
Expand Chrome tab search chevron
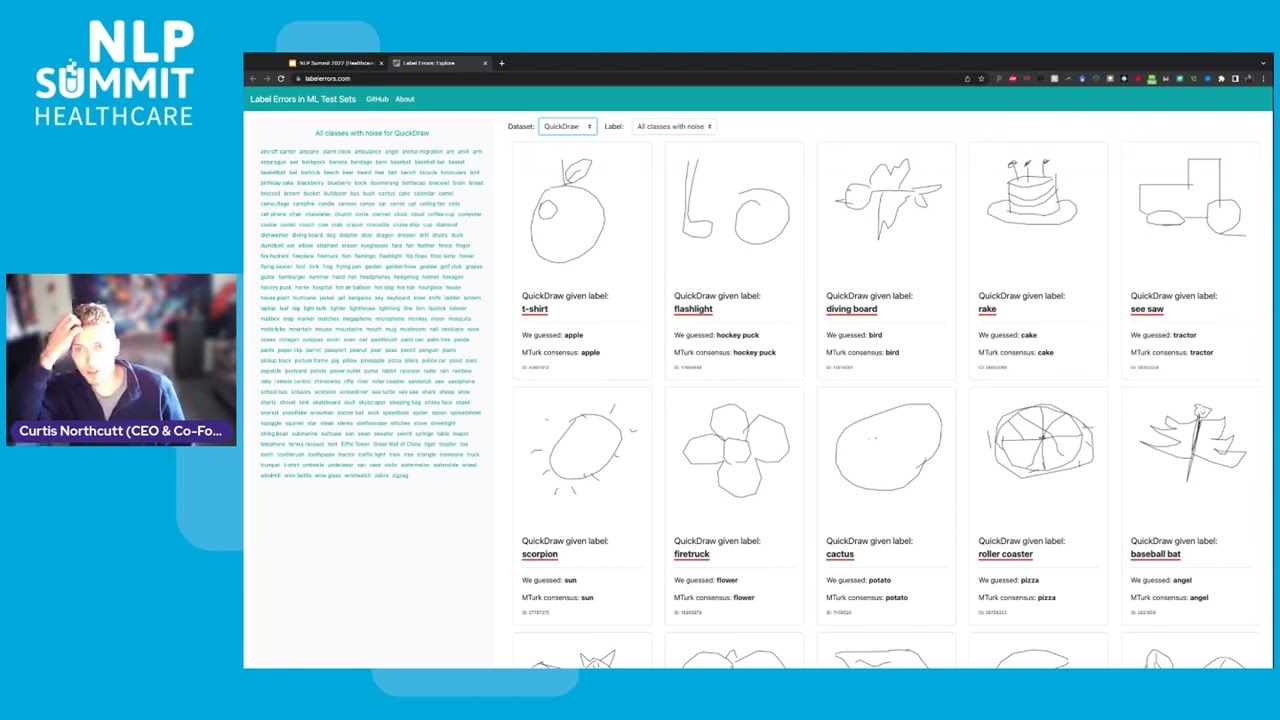point(1263,63)
